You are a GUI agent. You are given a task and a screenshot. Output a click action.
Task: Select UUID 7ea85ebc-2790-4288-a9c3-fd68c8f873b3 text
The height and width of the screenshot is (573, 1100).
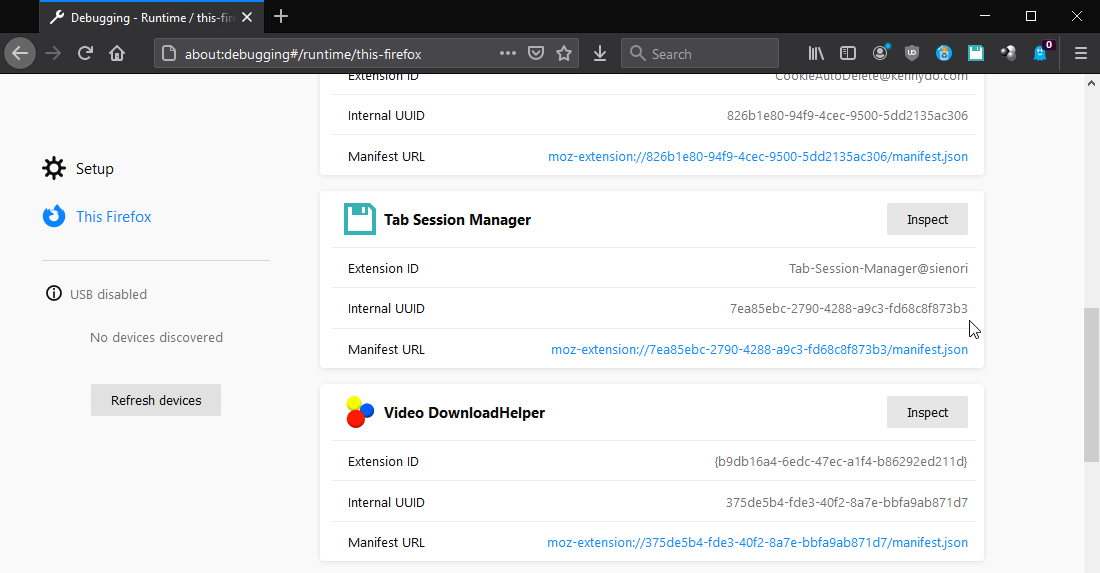click(x=848, y=309)
